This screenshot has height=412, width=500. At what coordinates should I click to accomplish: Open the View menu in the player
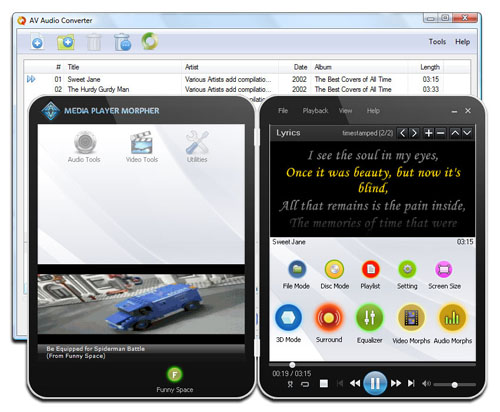(x=346, y=111)
